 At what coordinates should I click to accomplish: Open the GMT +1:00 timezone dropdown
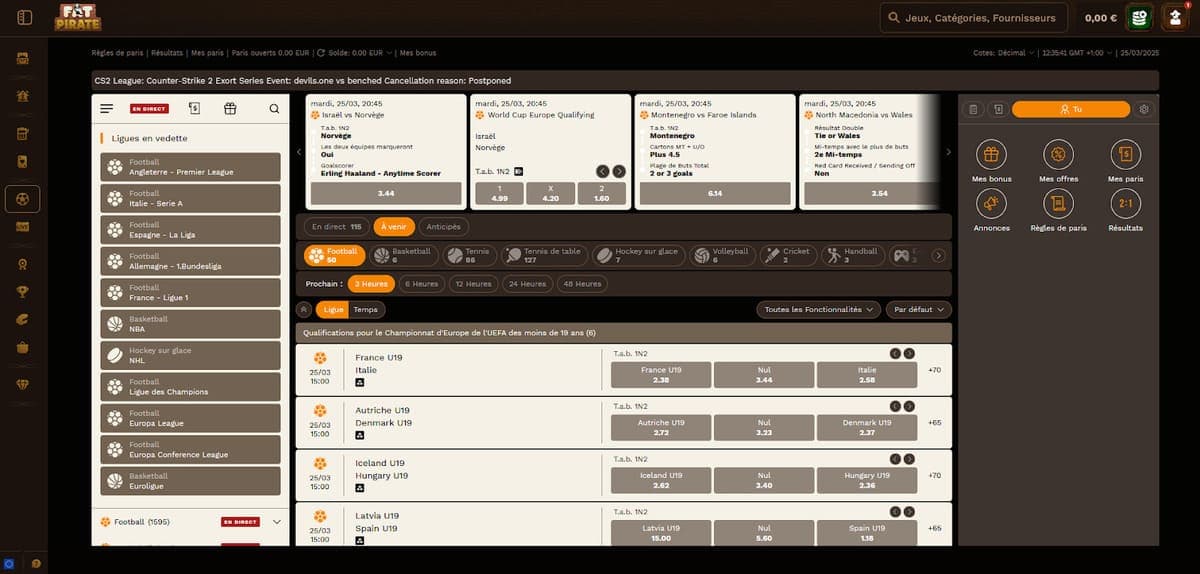[x=1077, y=53]
